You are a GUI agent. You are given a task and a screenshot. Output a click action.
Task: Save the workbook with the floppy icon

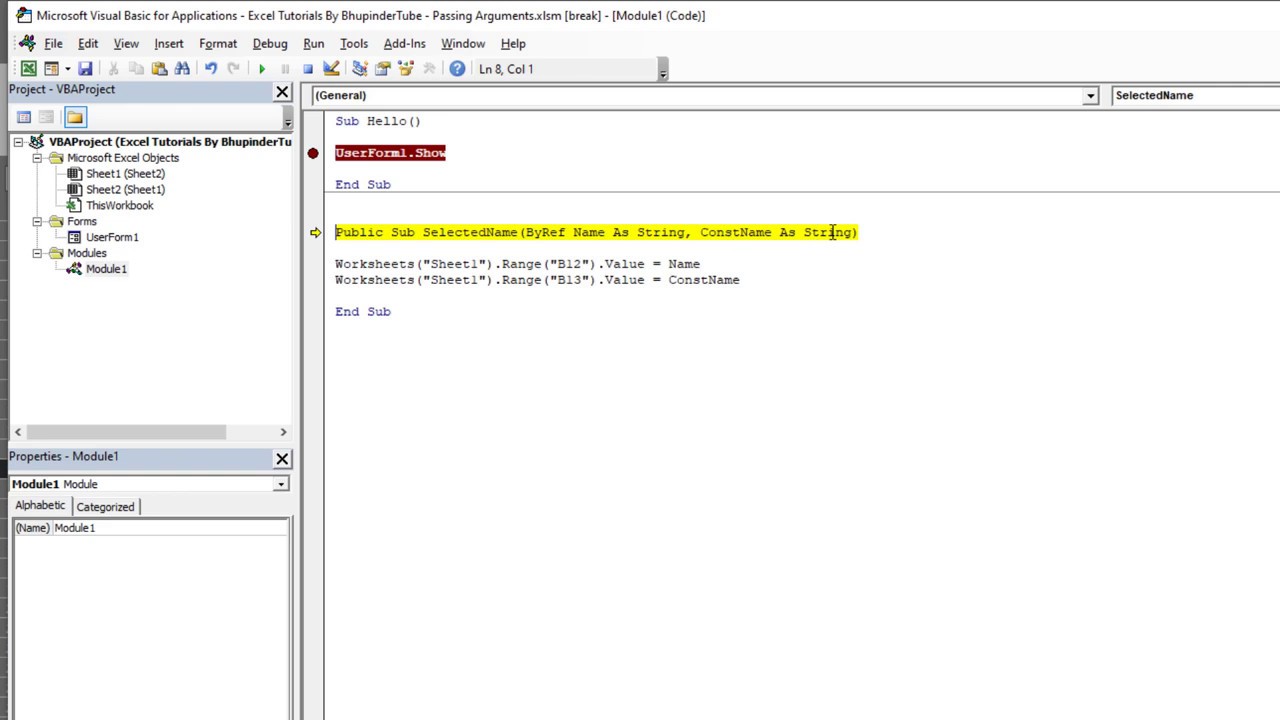[x=85, y=69]
